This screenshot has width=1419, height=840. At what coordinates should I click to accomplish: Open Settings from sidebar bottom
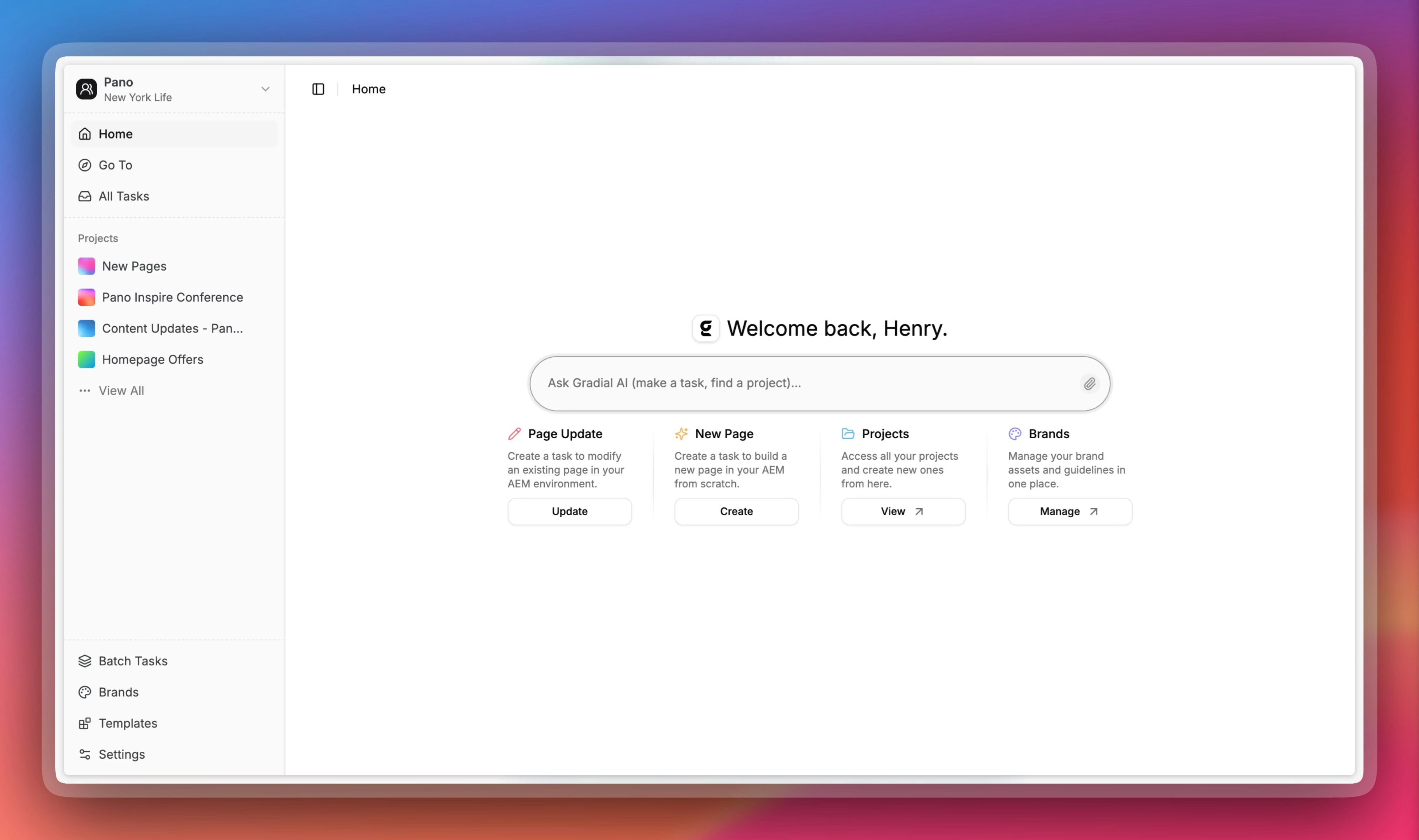click(121, 754)
